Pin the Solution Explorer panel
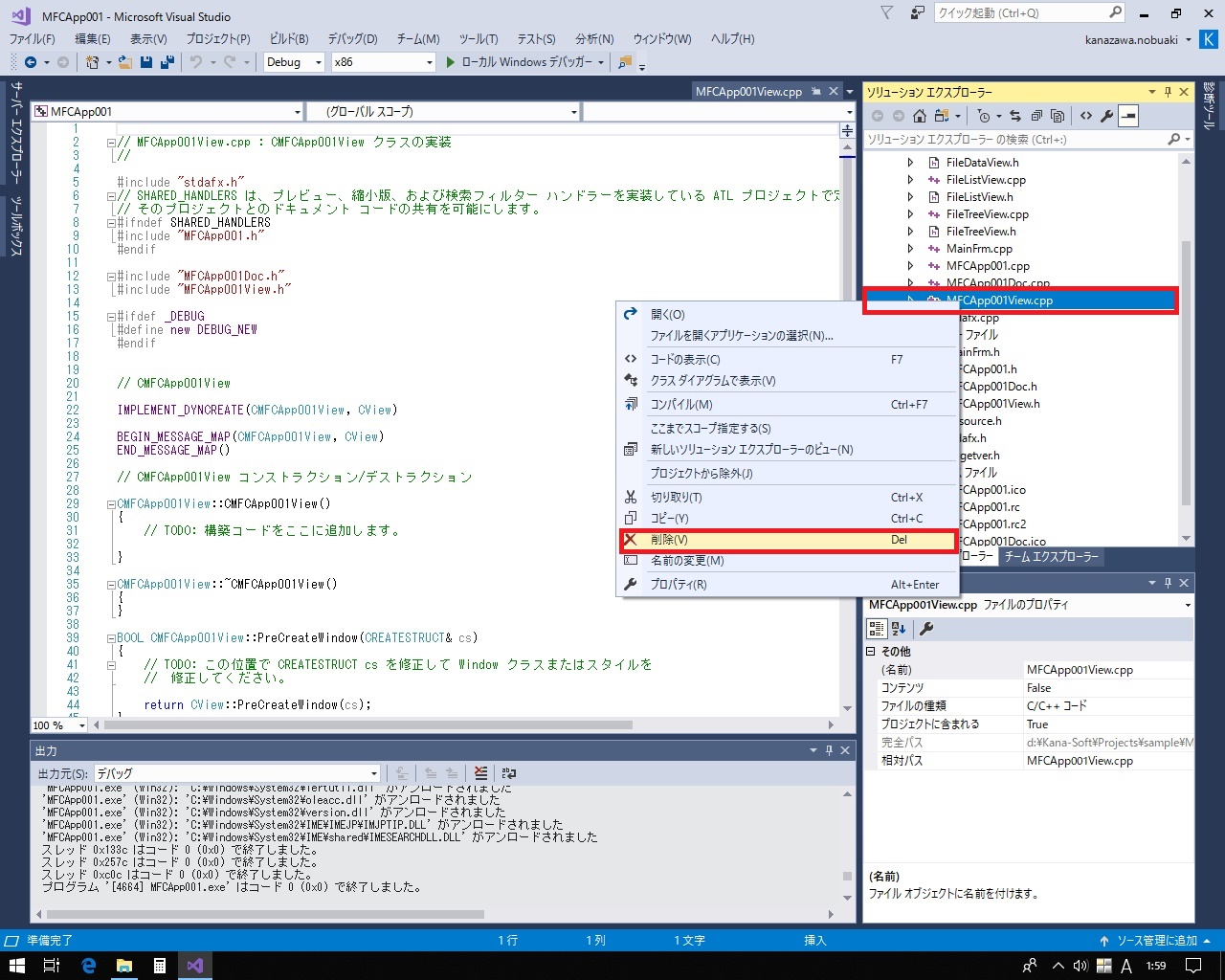1225x980 pixels. pos(1168,92)
